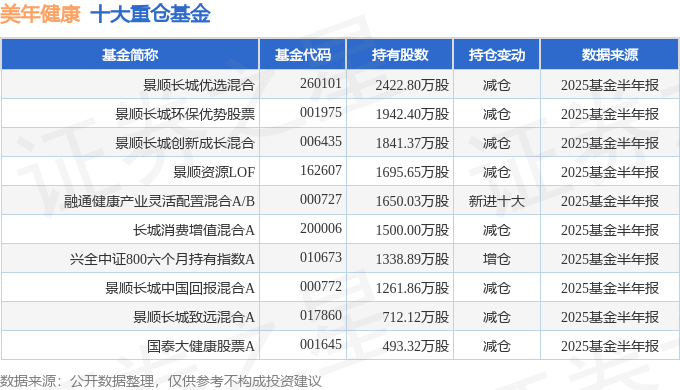680x390 pixels.
Task: Click the 新进十大 position change cell
Action: coord(497,201)
